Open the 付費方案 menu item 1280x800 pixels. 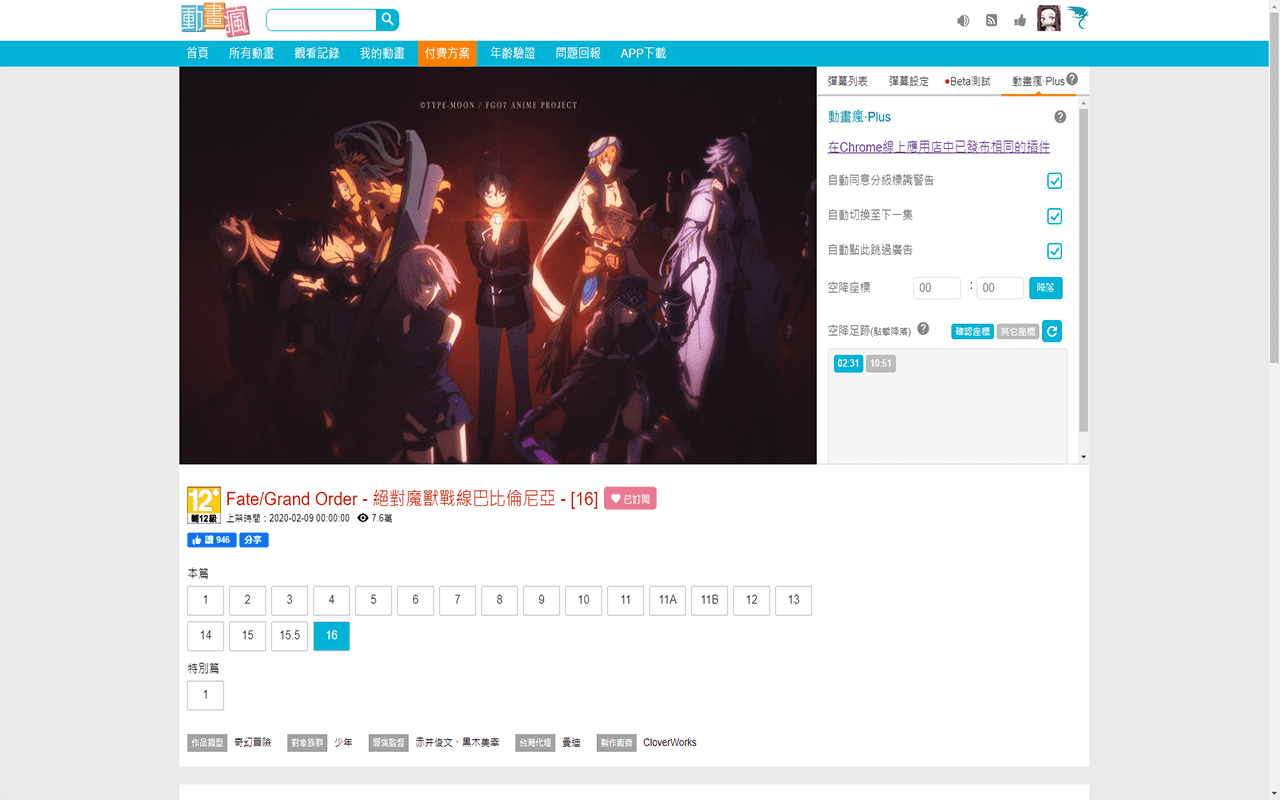(x=447, y=53)
